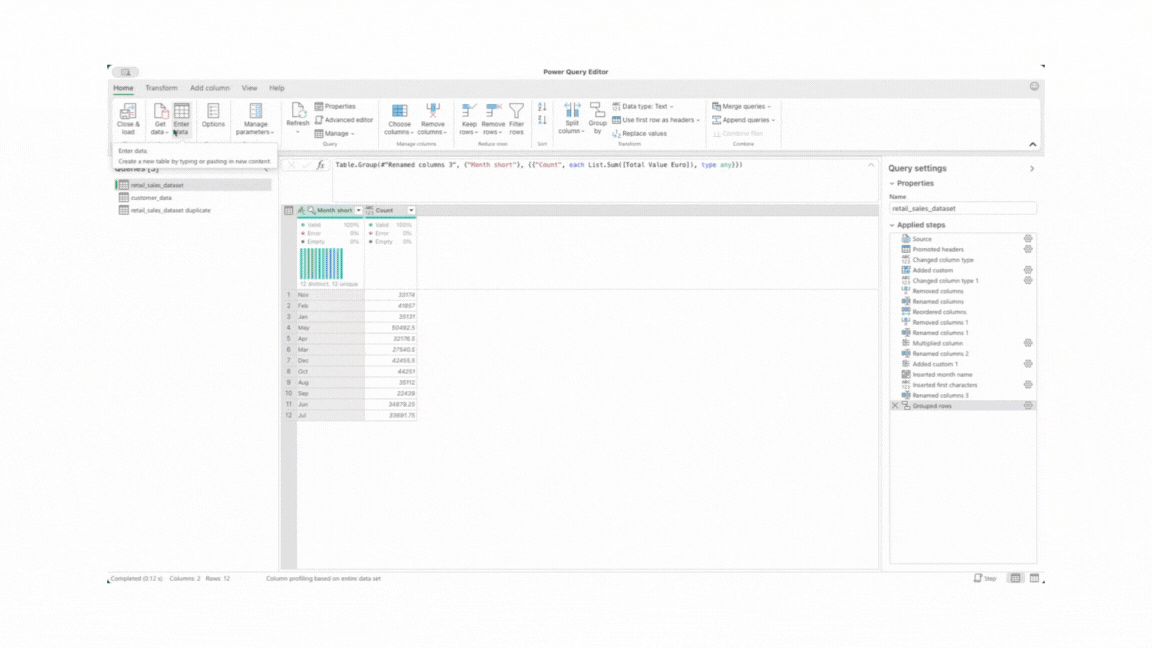
Task: Open settings gear for Grouped rows step
Action: [x=1028, y=406]
